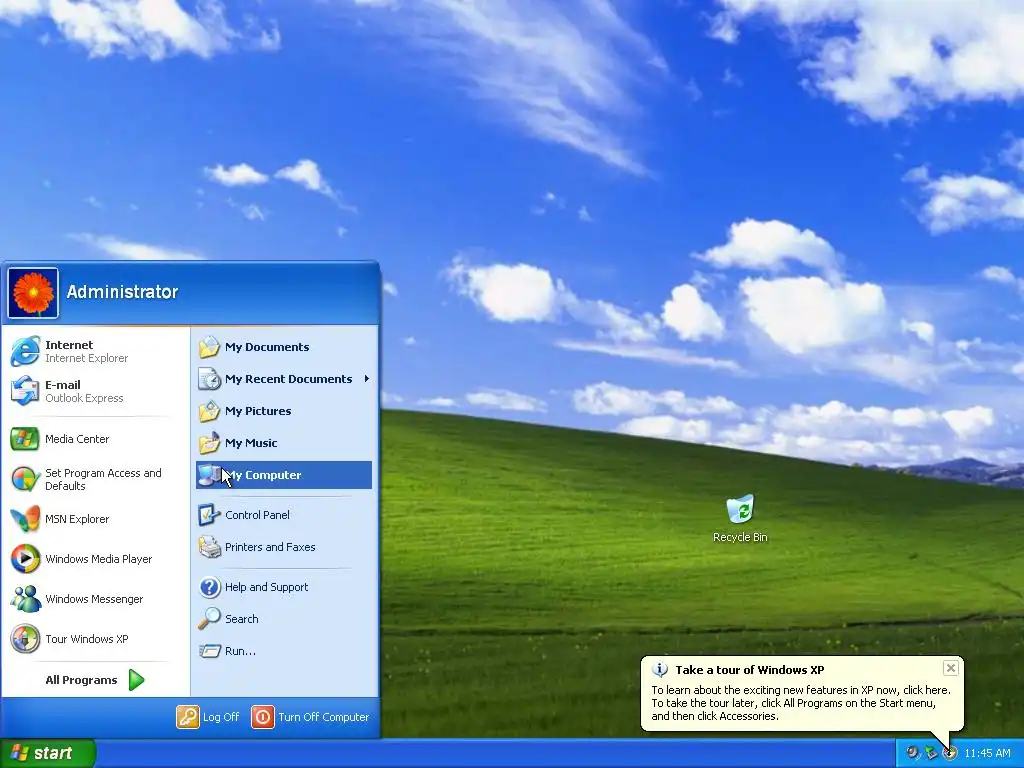Click the Windows Media Player label
The width and height of the screenshot is (1024, 768).
coord(99,559)
